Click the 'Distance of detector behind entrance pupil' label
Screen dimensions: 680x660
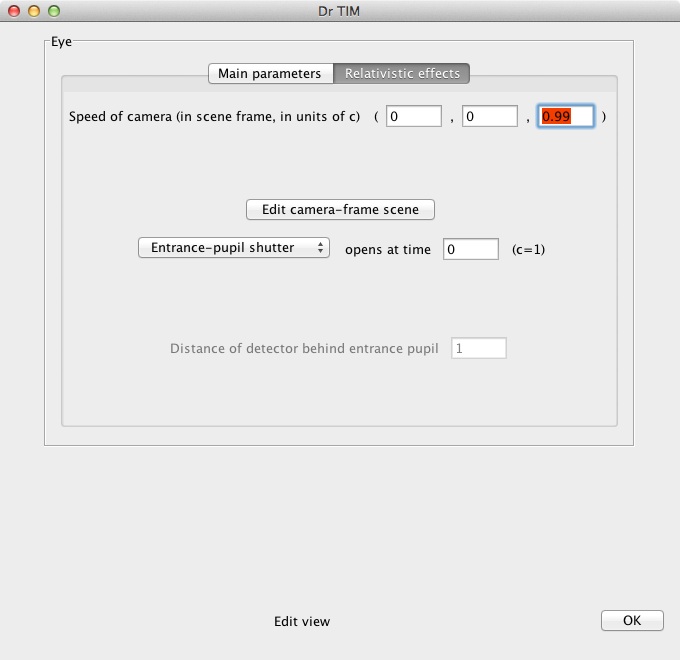click(304, 349)
